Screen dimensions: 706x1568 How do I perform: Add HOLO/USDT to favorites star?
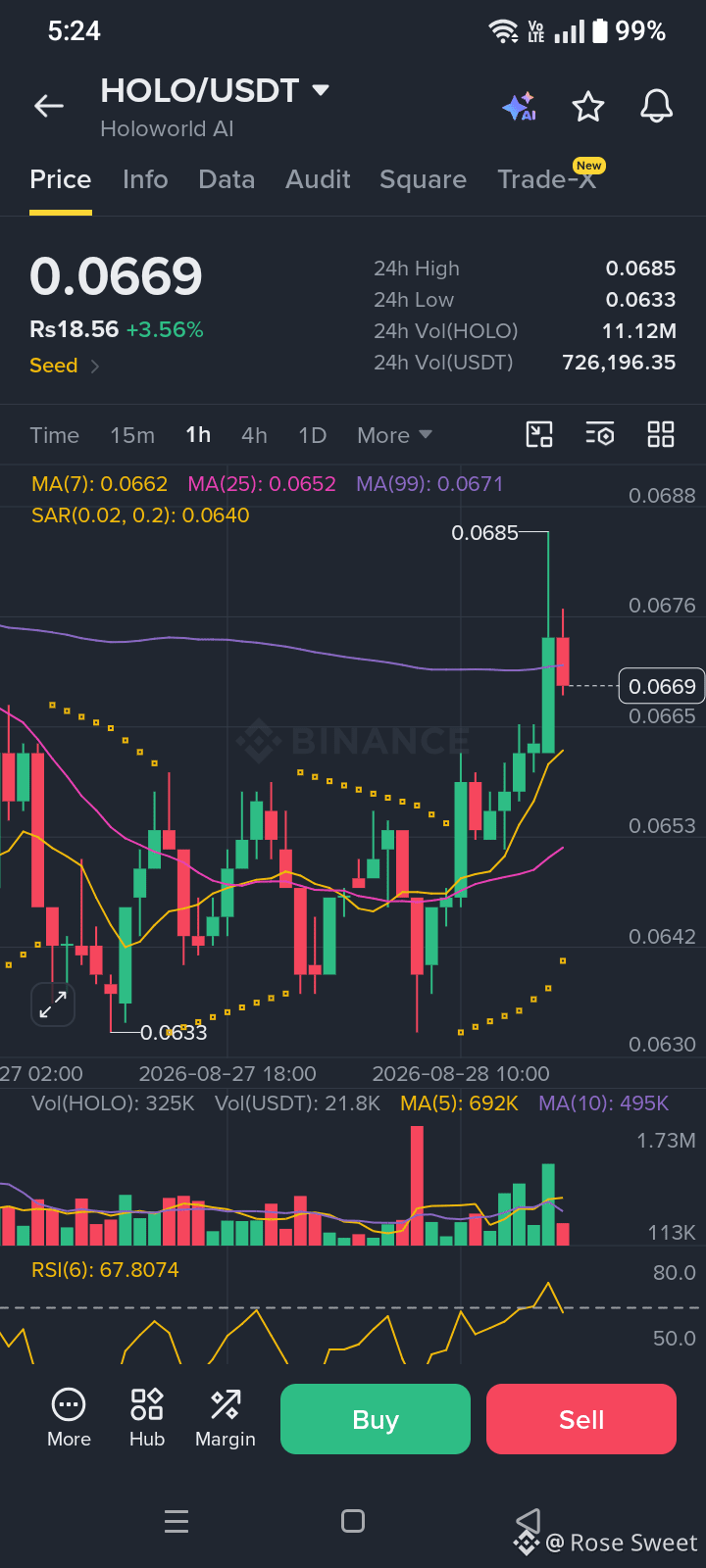[588, 106]
